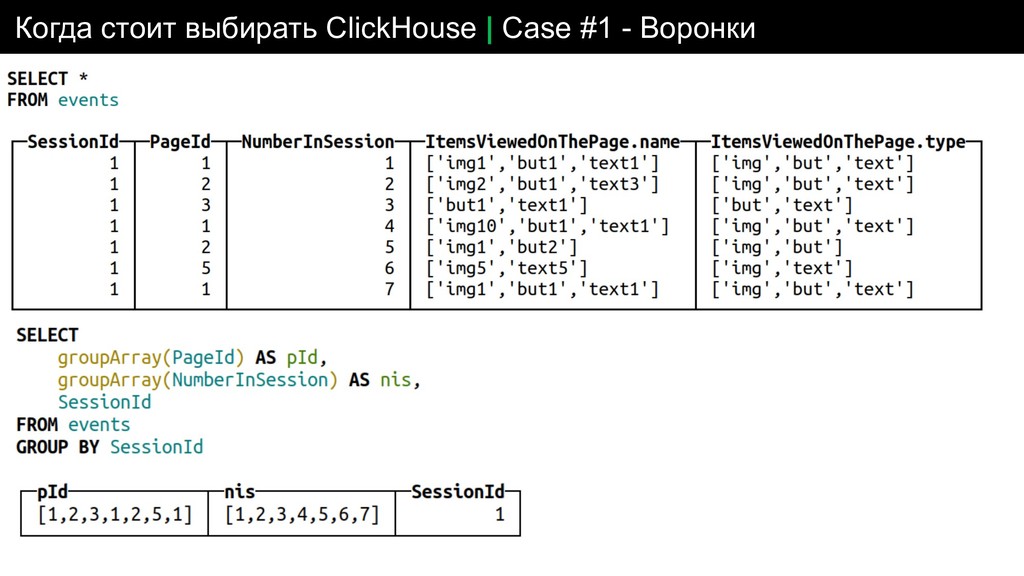This screenshot has height=576, width=1024.
Task: Click the cell ['img10','but1','text1']
Action: 548,226
